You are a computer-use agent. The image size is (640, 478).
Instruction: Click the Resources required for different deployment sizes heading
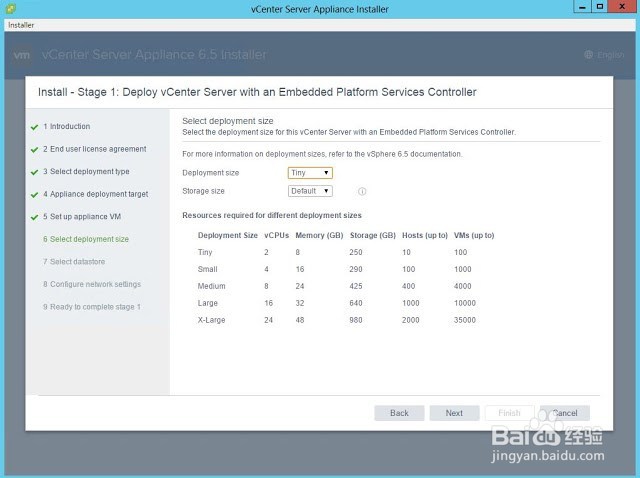tap(272, 215)
